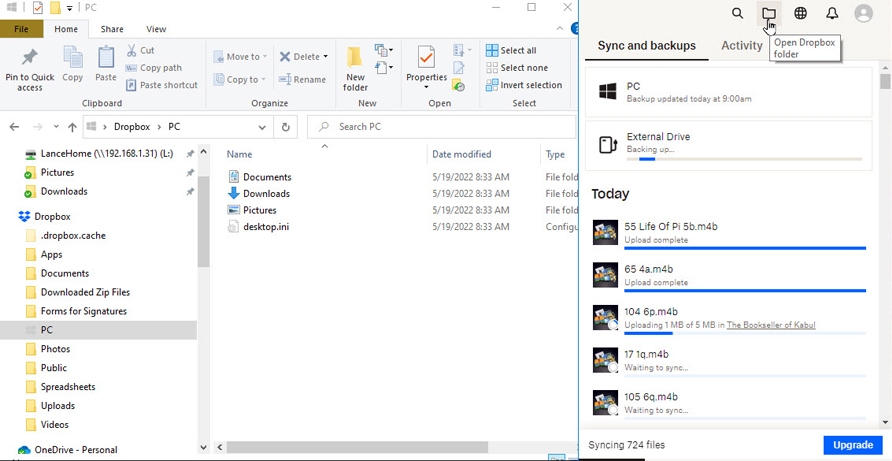This screenshot has width=892, height=461.
Task: Click the Properties ribbon icon
Action: (x=426, y=68)
